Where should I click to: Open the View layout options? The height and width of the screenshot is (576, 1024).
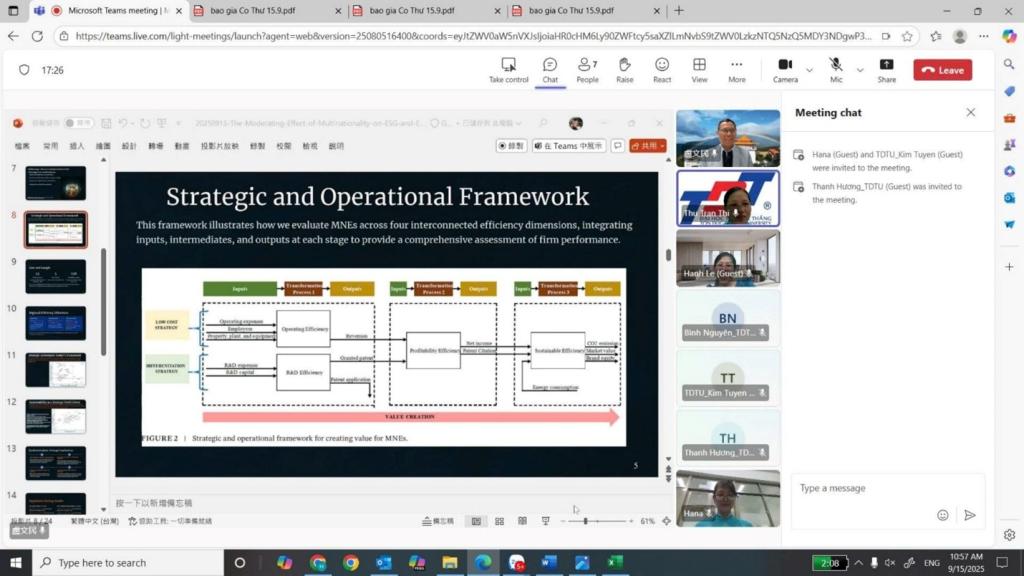point(699,70)
